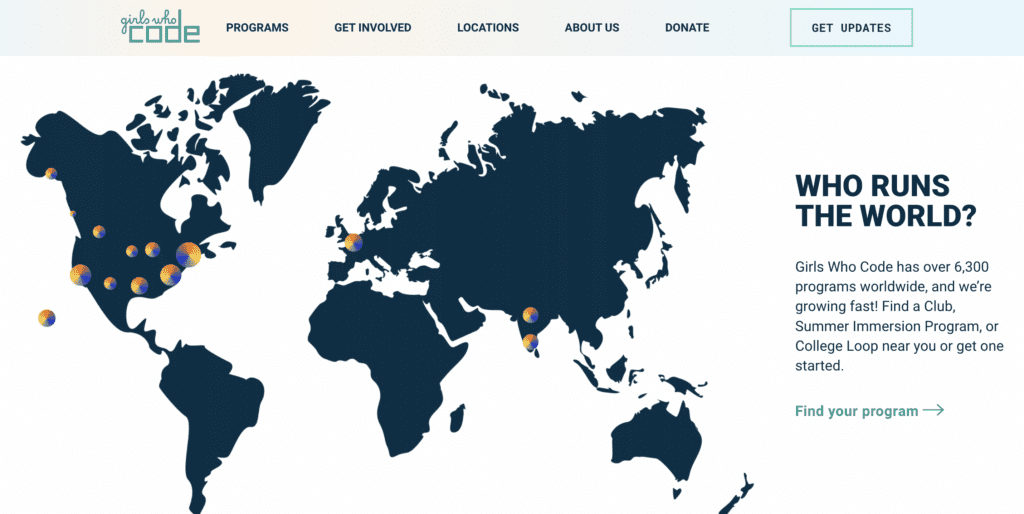The image size is (1024, 514).
Task: Click the United Kingdom map marker
Action: [353, 241]
